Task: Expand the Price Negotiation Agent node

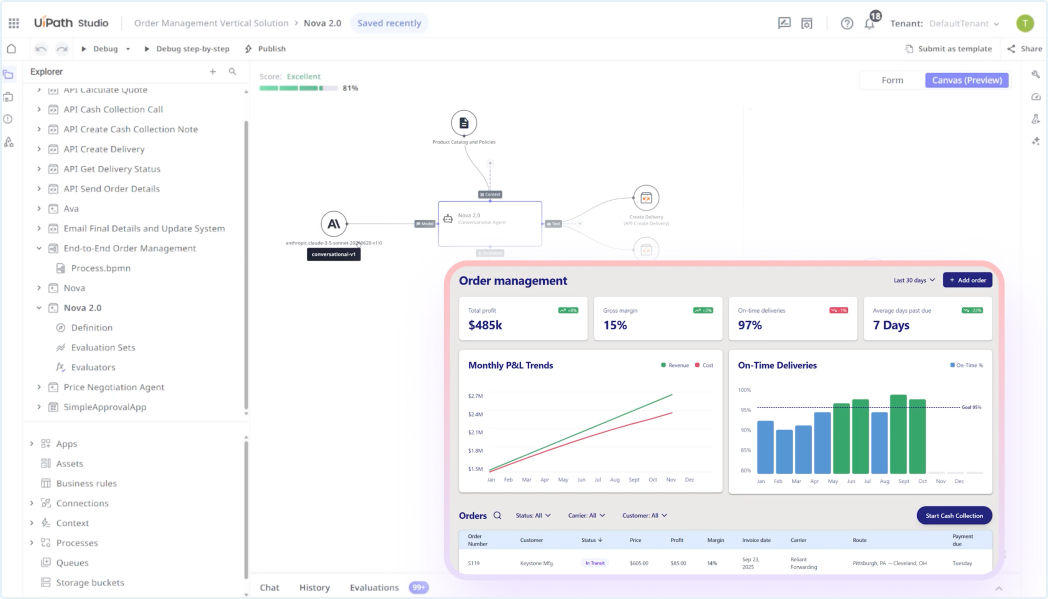Action: tap(39, 387)
